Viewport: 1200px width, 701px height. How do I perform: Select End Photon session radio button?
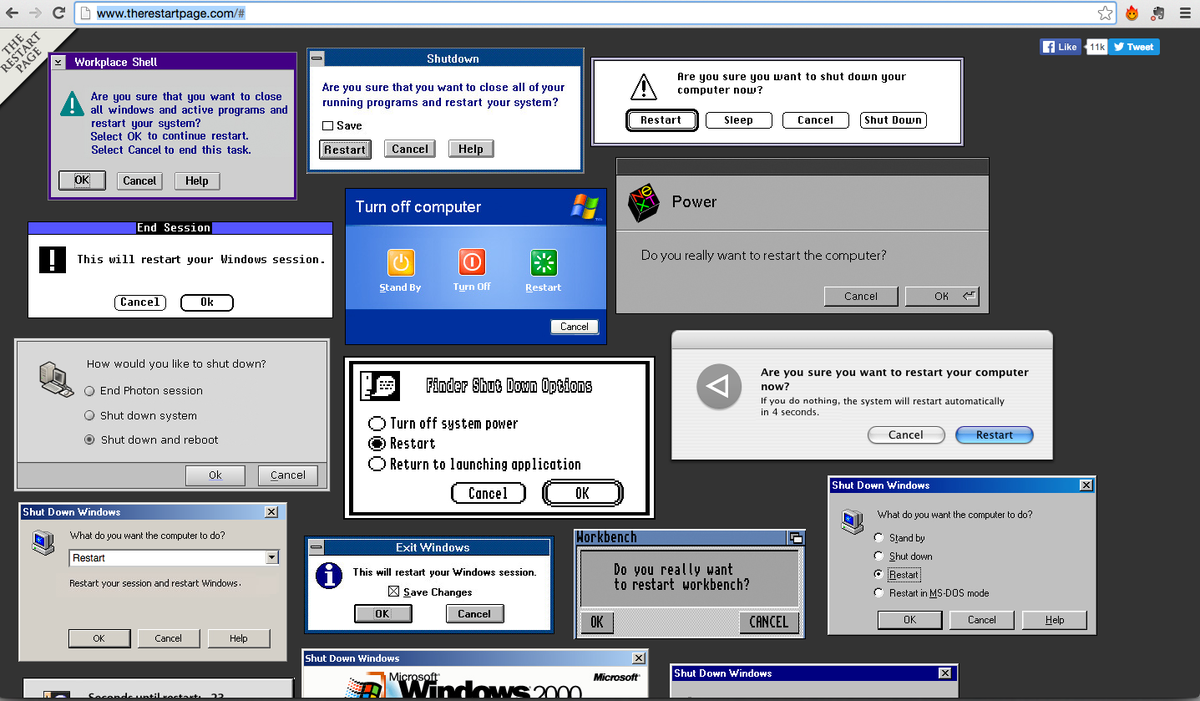pos(90,391)
